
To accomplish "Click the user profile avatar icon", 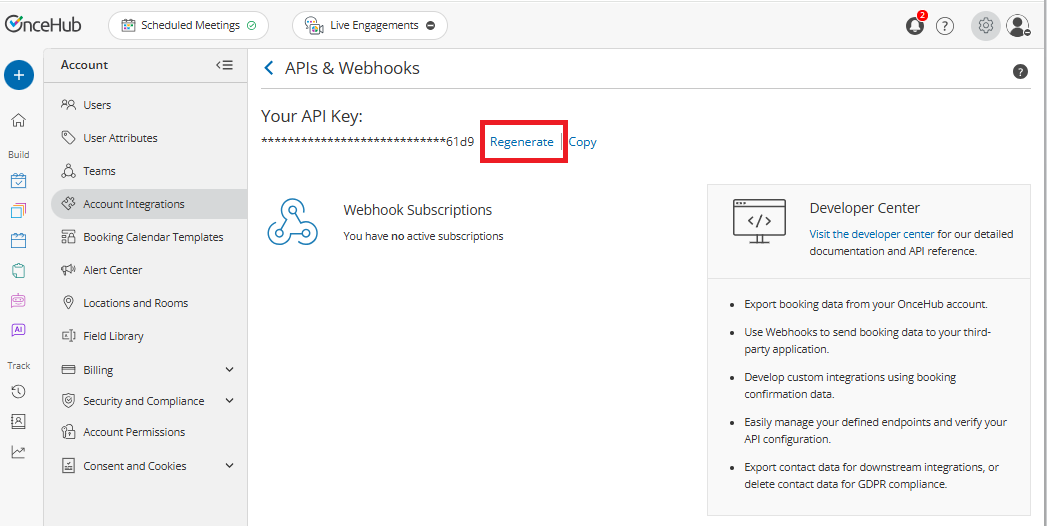I will click(1018, 26).
